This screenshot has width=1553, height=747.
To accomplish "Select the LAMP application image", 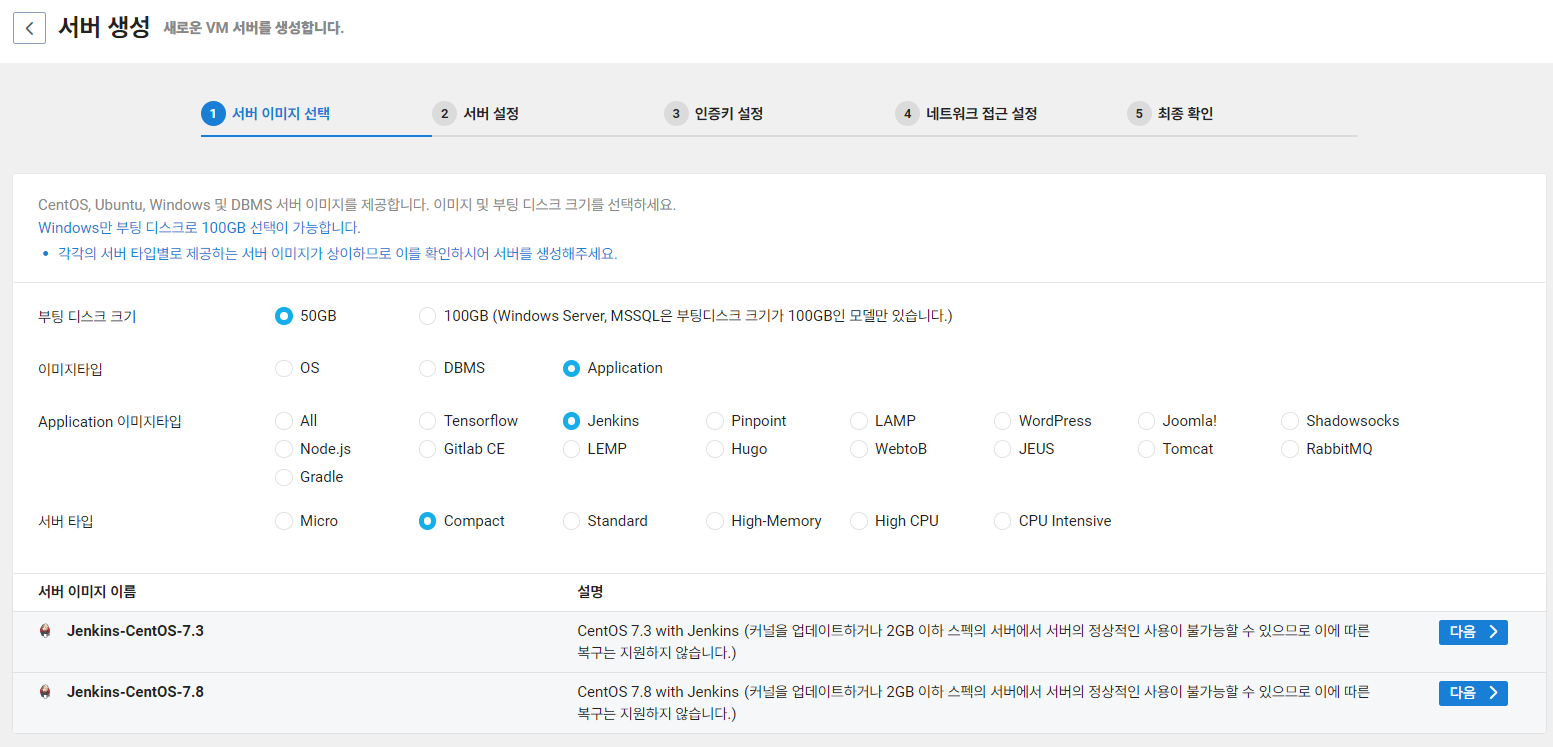I will (859, 421).
